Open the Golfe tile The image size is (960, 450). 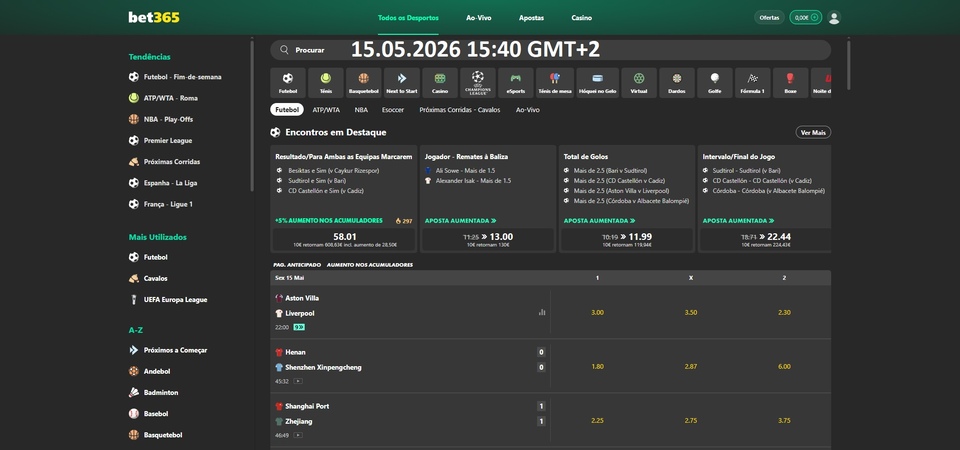(x=715, y=83)
